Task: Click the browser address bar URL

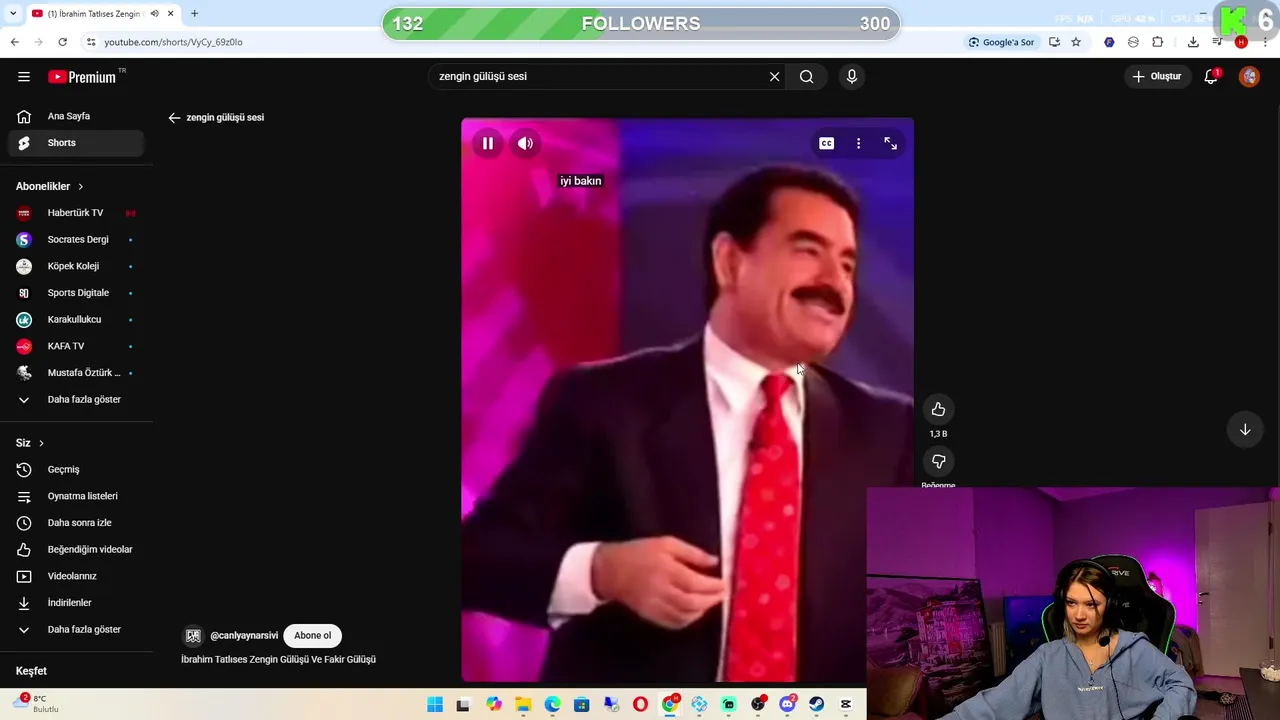Action: click(173, 42)
